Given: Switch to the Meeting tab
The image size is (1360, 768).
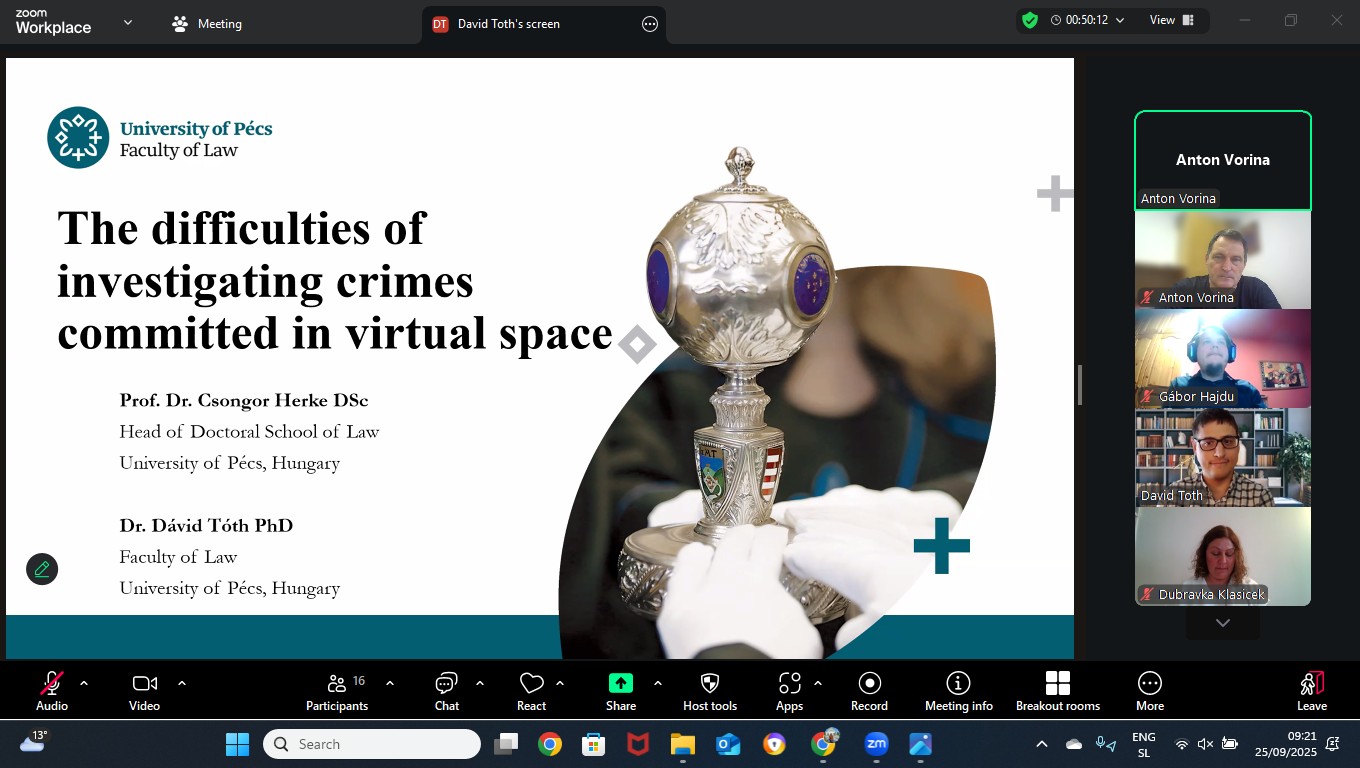Looking at the screenshot, I should click(x=207, y=24).
